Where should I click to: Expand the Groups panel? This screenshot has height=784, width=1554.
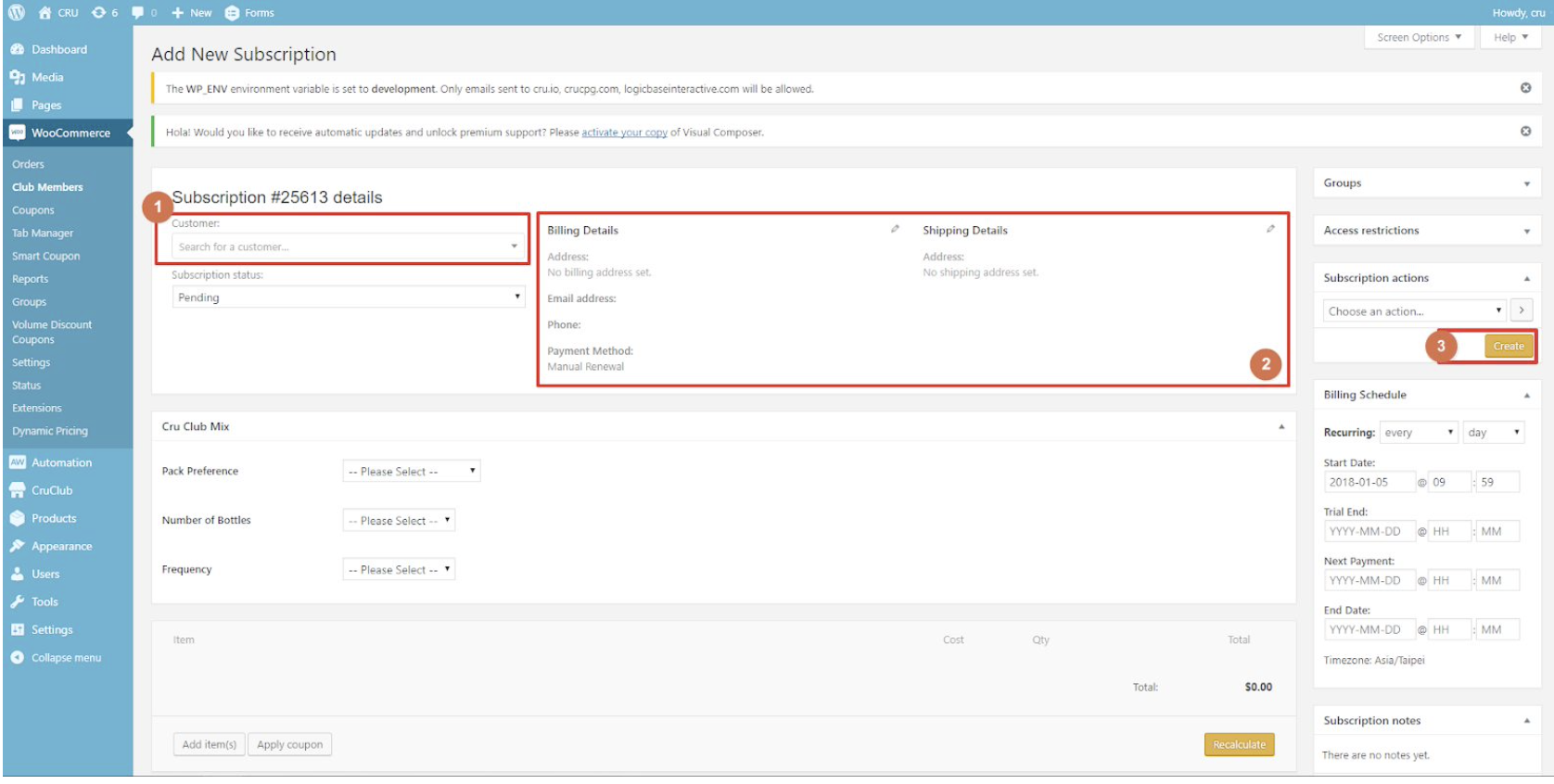pos(1526,183)
